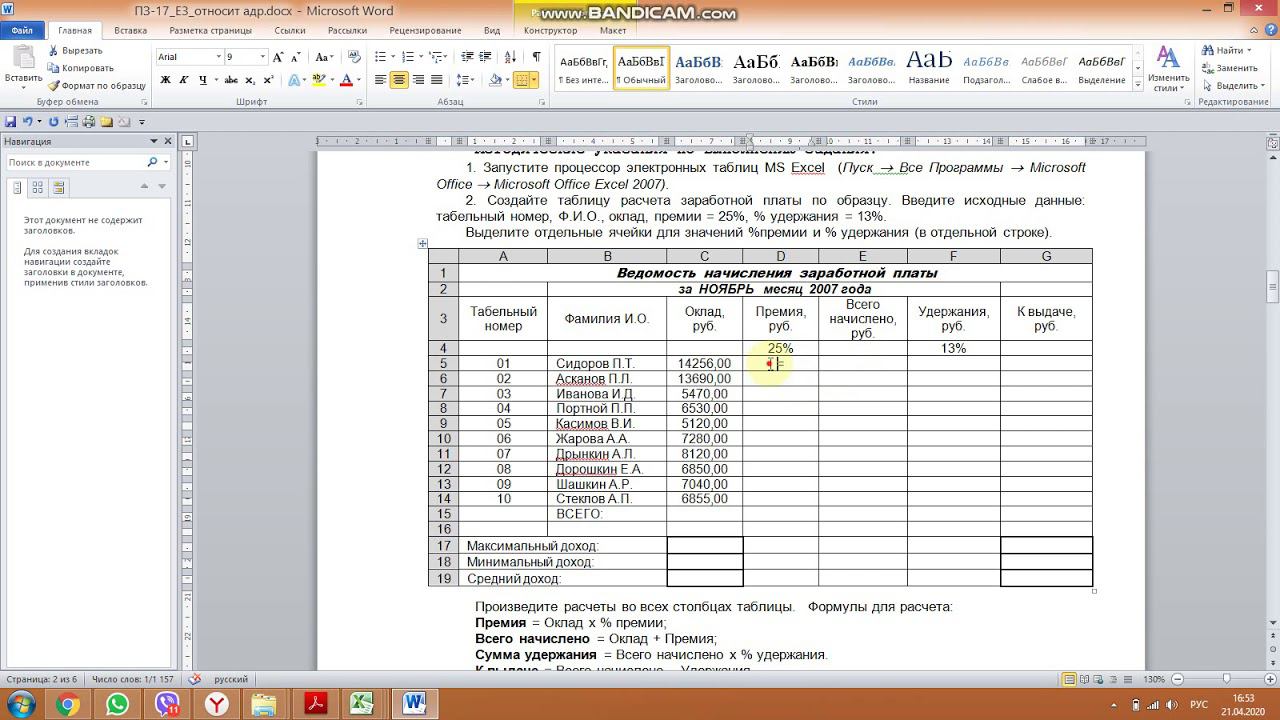Image resolution: width=1280 pixels, height=720 pixels.
Task: Click quick print printer icon
Action: [89, 121]
